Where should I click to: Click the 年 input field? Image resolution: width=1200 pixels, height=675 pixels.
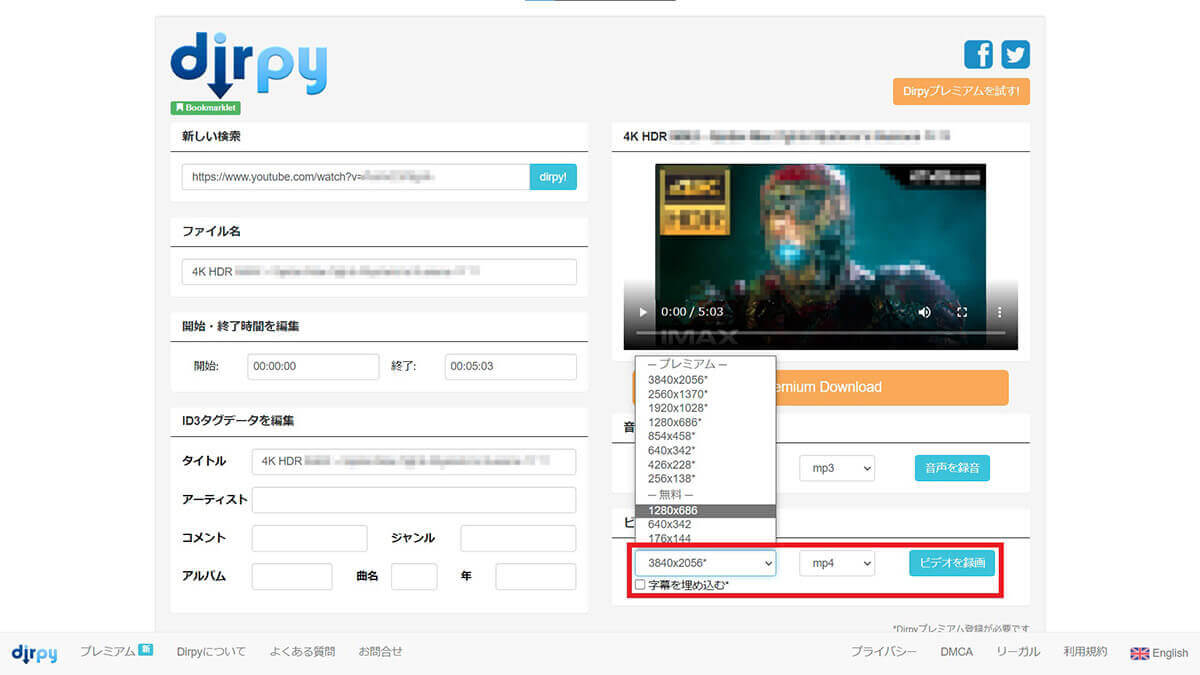point(536,577)
